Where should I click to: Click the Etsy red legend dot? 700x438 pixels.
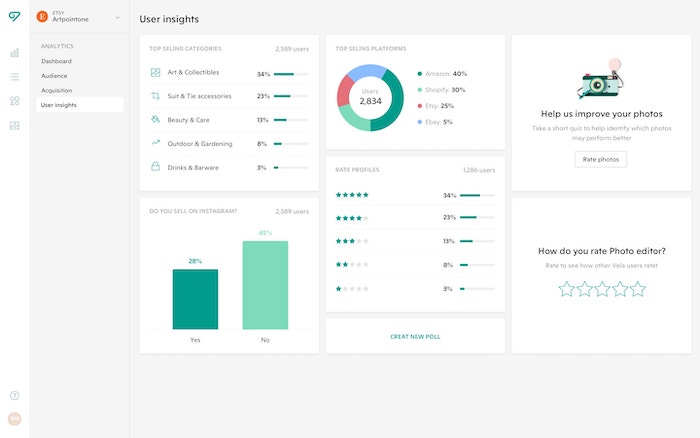pyautogui.click(x=420, y=106)
